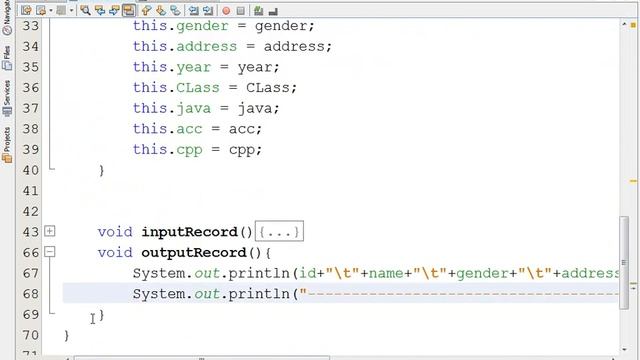
Task: Click the Comment toolbar icon
Action: click(x=258, y=11)
